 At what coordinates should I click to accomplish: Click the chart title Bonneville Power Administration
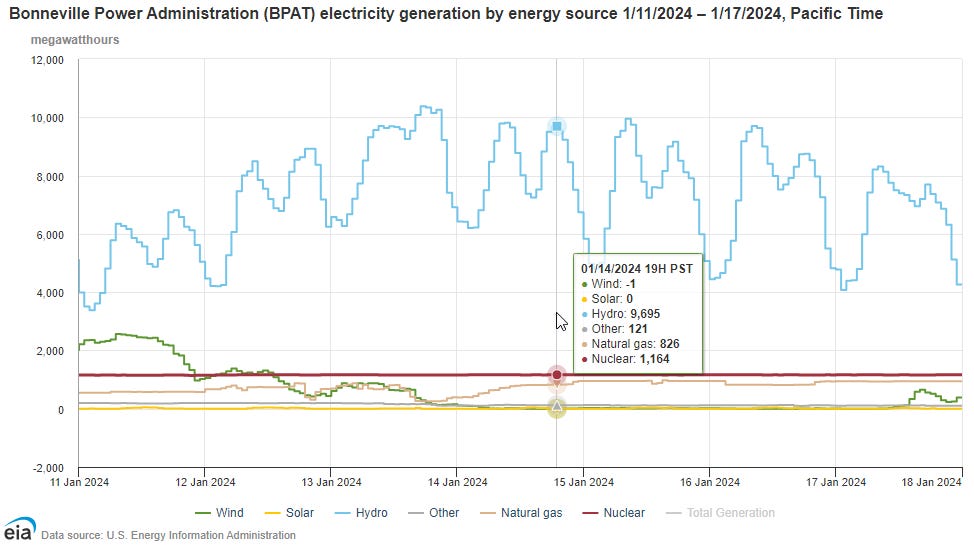pyautogui.click(x=446, y=13)
